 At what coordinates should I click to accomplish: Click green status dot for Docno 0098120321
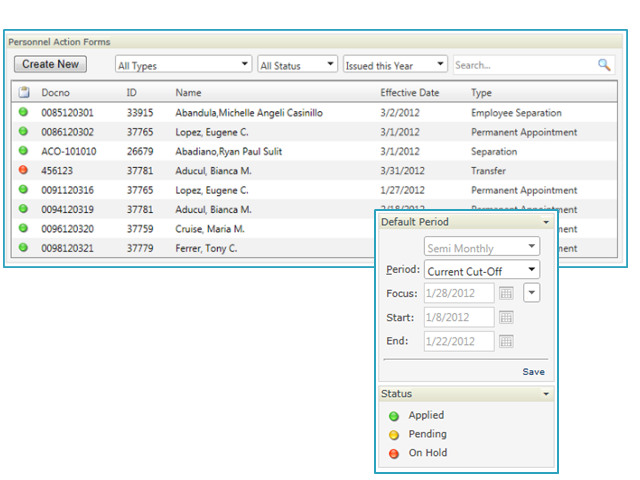point(24,247)
